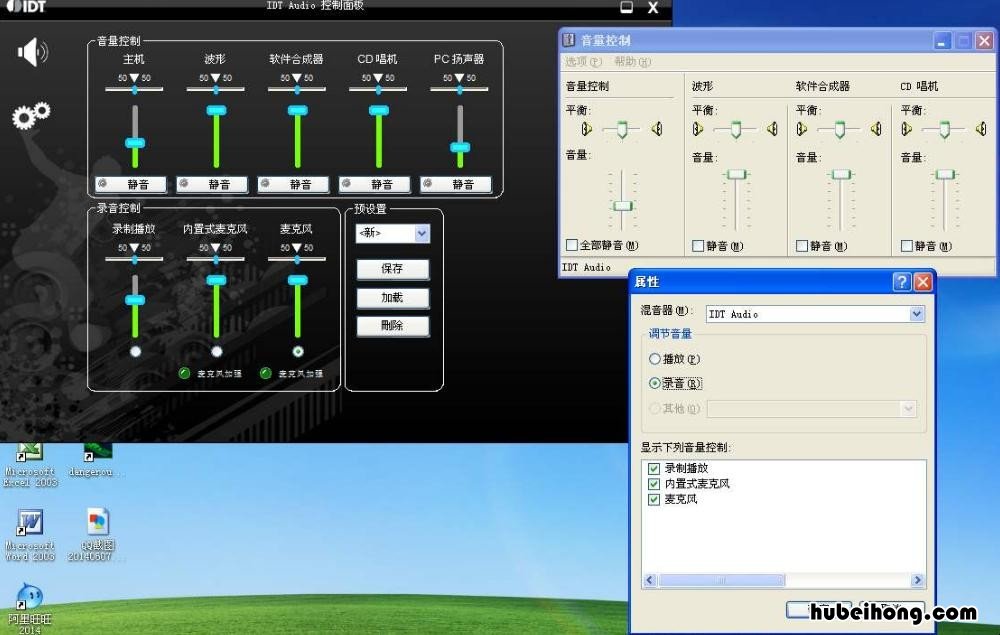Click the IDT logo in the panel header
The width and height of the screenshot is (1000, 635).
tap(26, 6)
